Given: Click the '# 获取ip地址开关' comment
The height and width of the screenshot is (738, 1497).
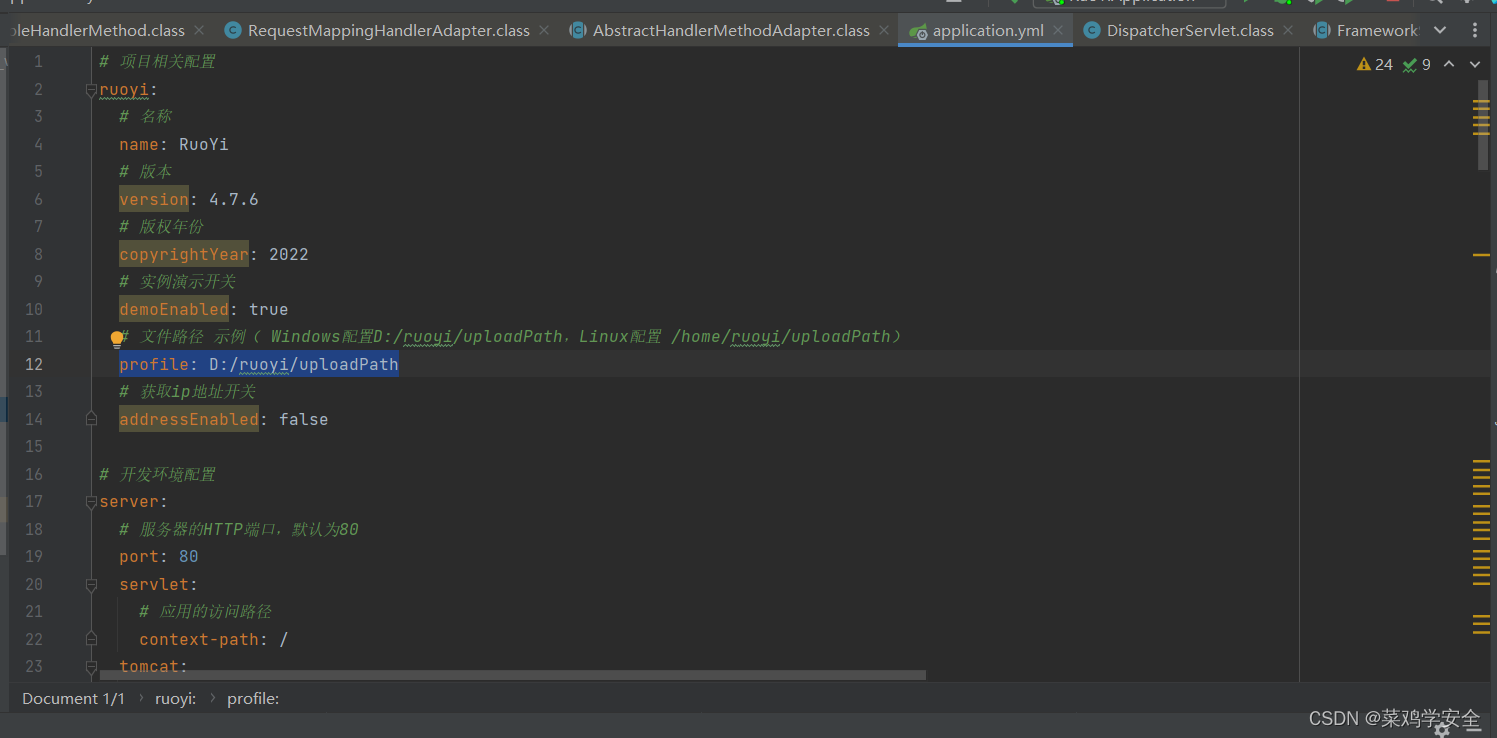Looking at the screenshot, I should (x=187, y=391).
